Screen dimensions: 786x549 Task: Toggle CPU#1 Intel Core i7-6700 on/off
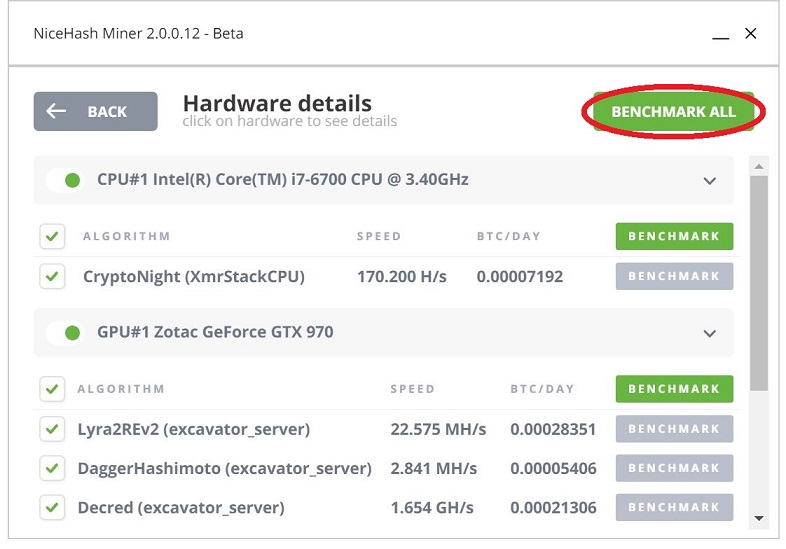(x=65, y=180)
